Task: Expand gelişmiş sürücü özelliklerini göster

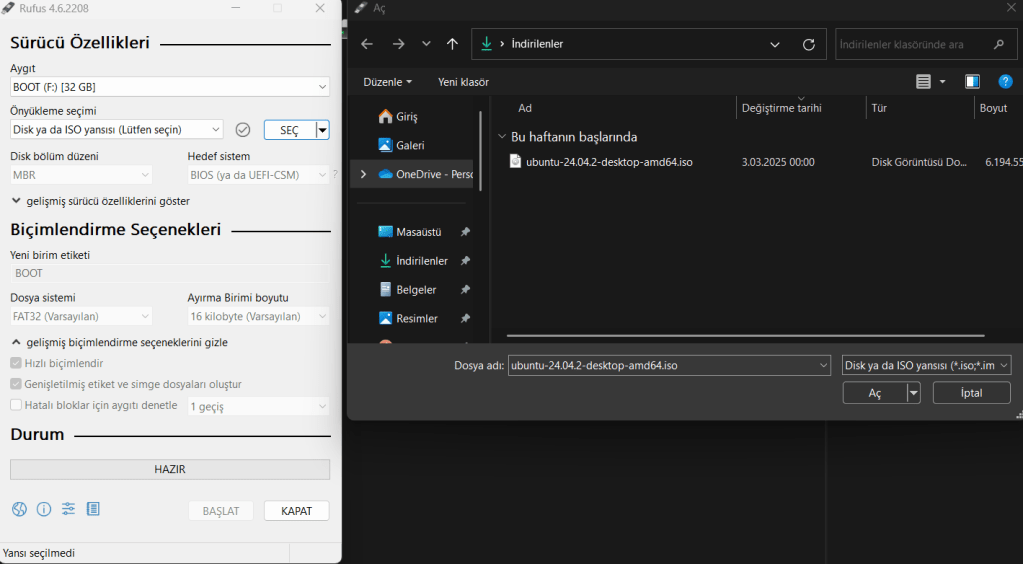Action: pyautogui.click(x=100, y=201)
